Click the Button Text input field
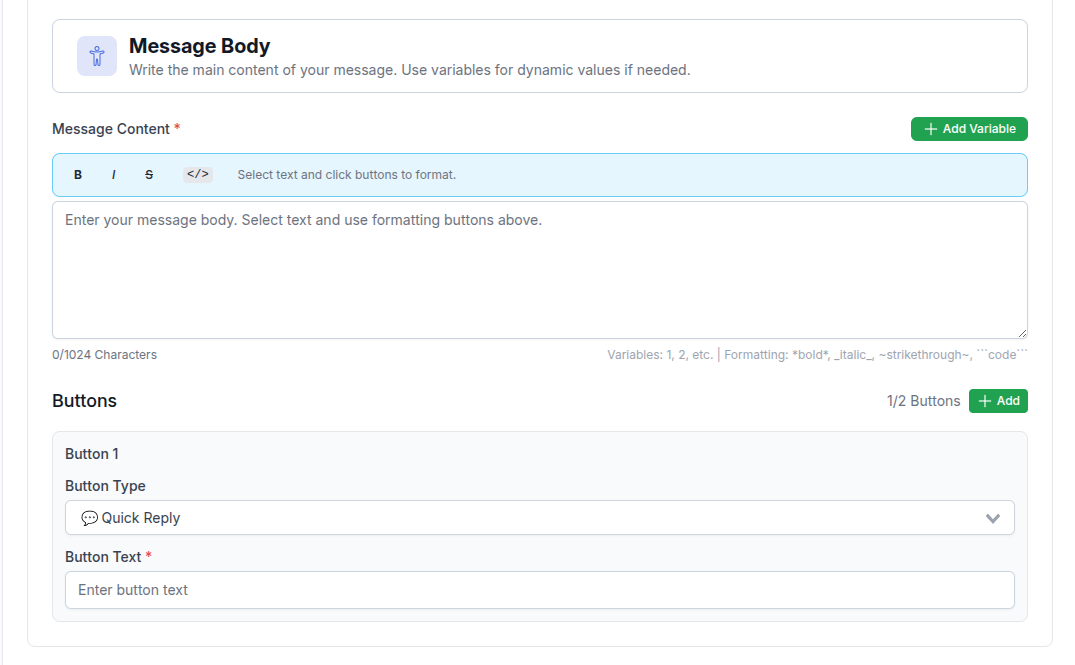 click(x=540, y=590)
